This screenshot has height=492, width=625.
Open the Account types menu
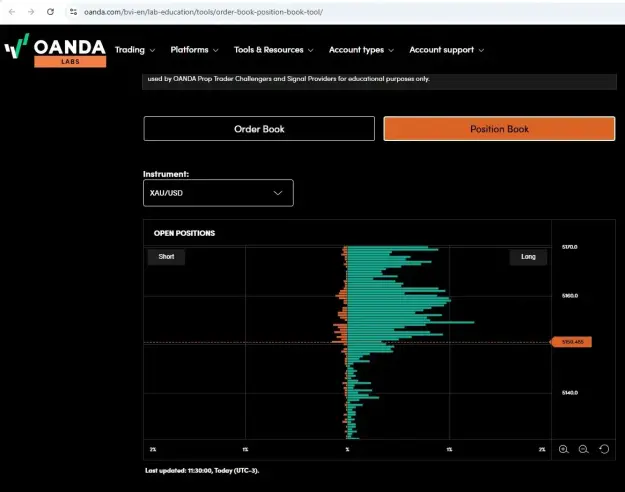point(361,50)
